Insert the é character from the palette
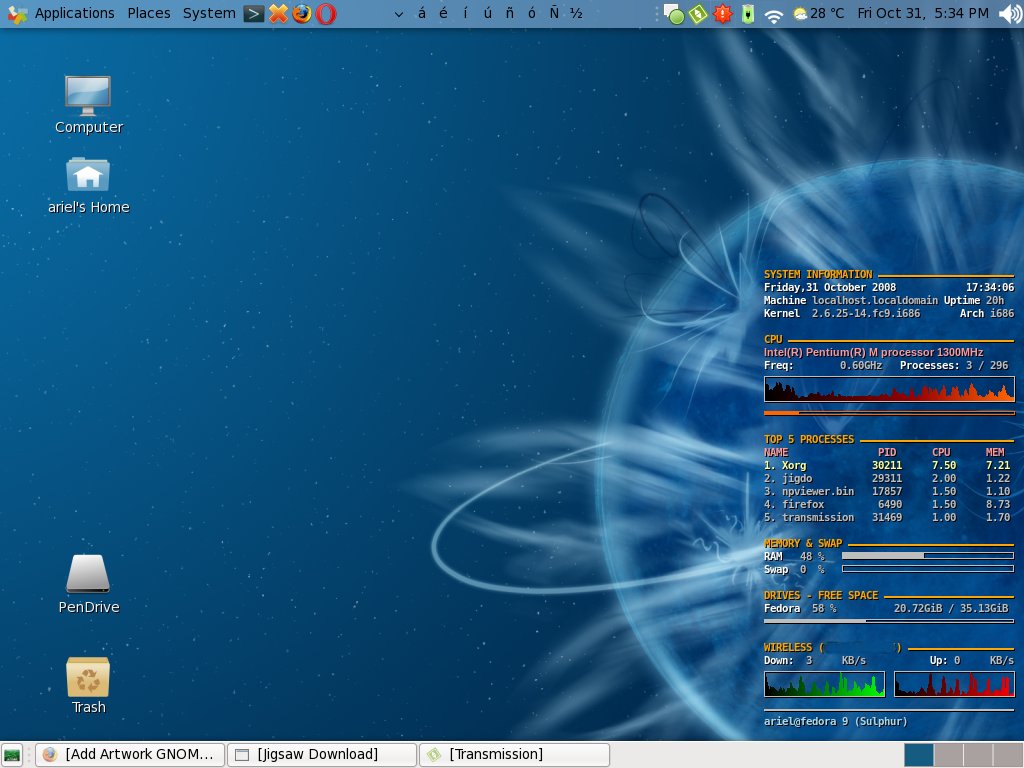Viewport: 1024px width, 768px height. [443, 13]
